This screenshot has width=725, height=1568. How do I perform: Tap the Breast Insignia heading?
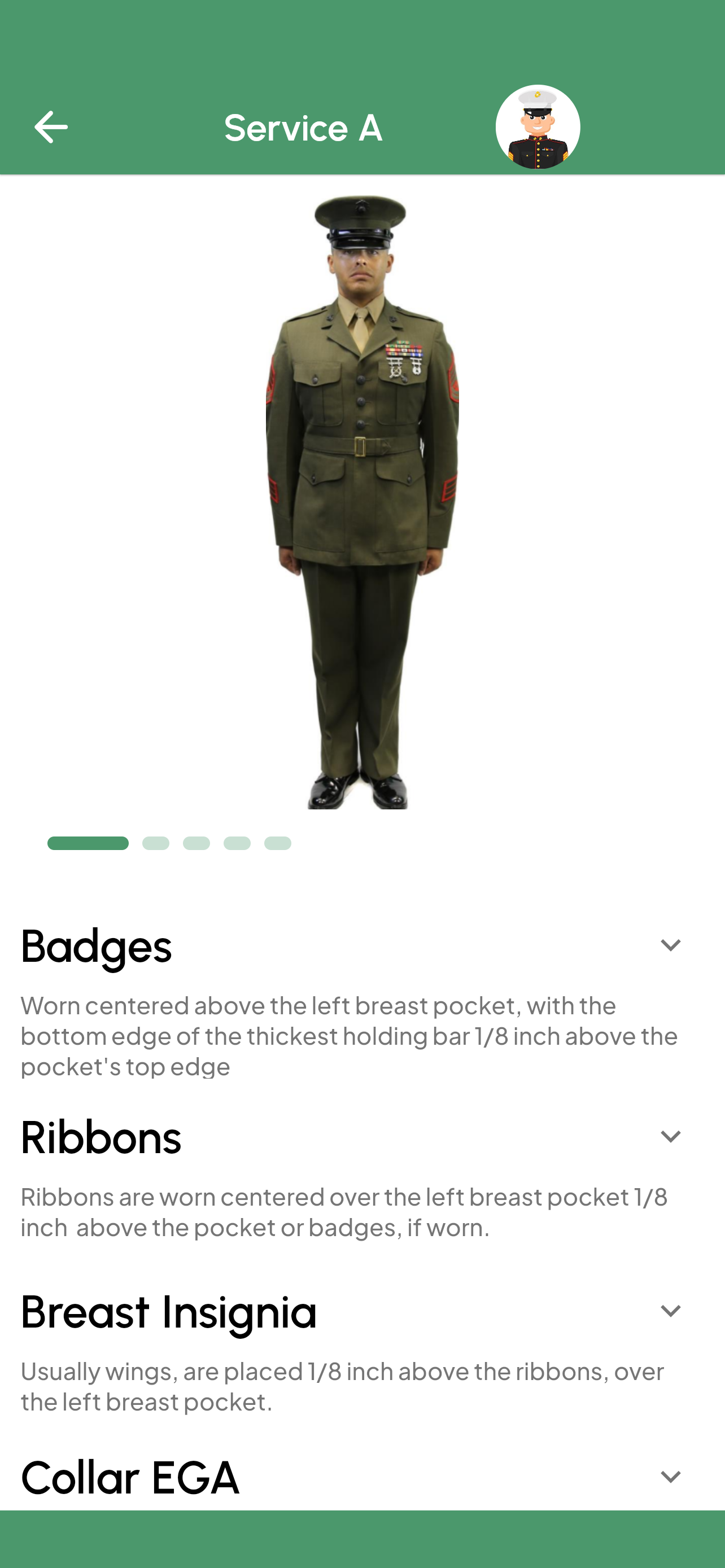tap(169, 1312)
